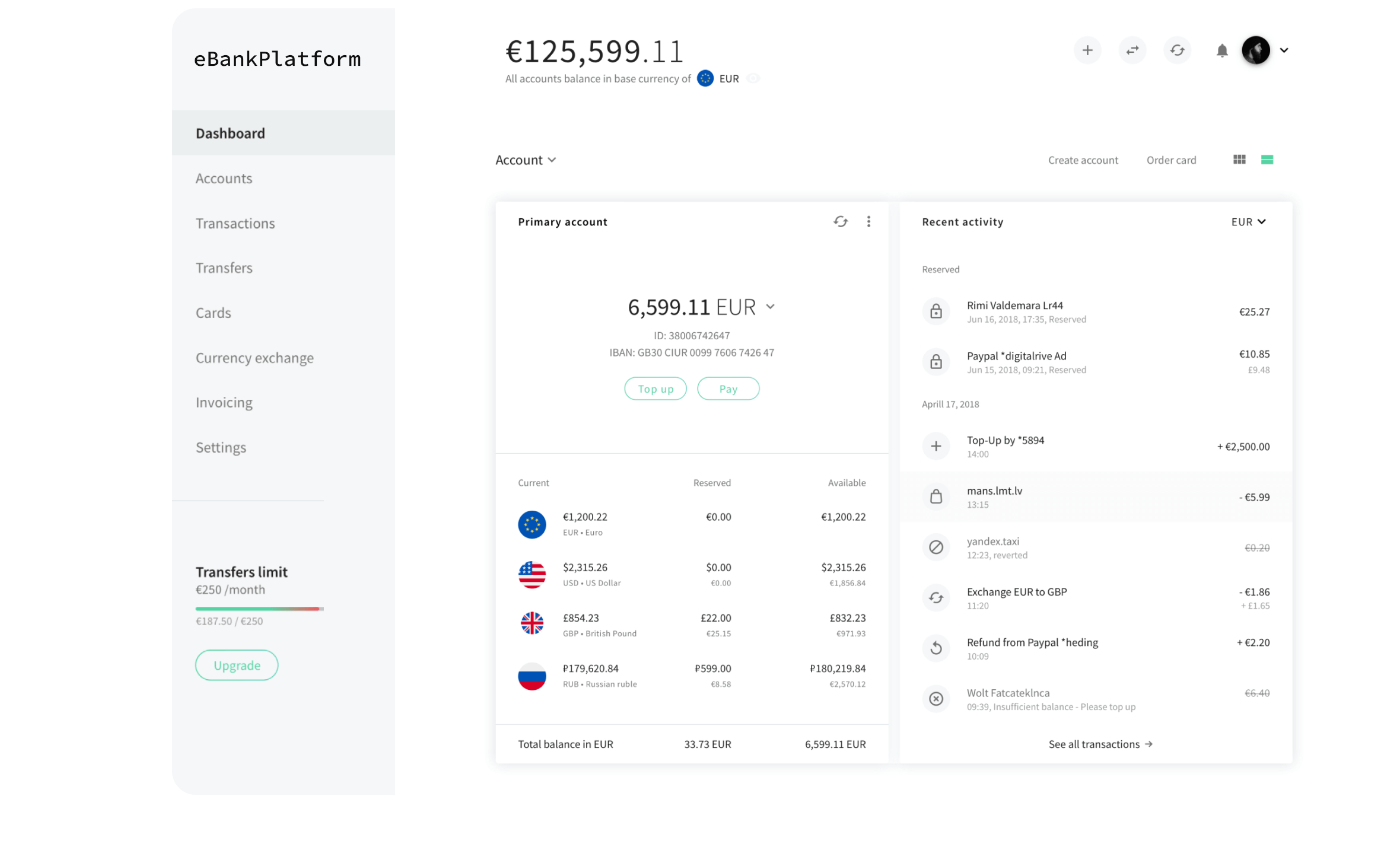1400x866 pixels.
Task: Refresh the Primary account card
Action: [x=840, y=222]
